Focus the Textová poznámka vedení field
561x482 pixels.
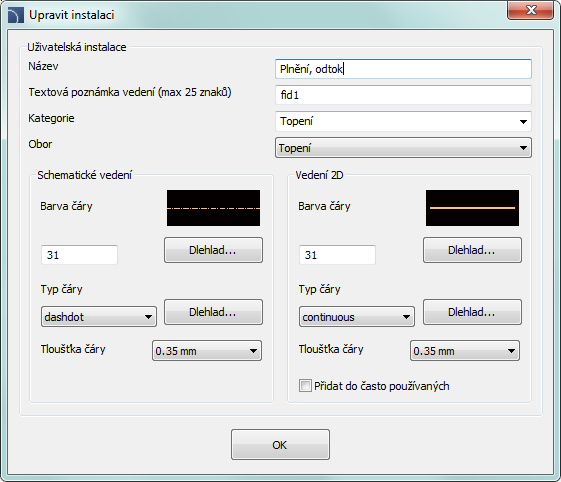click(x=403, y=95)
